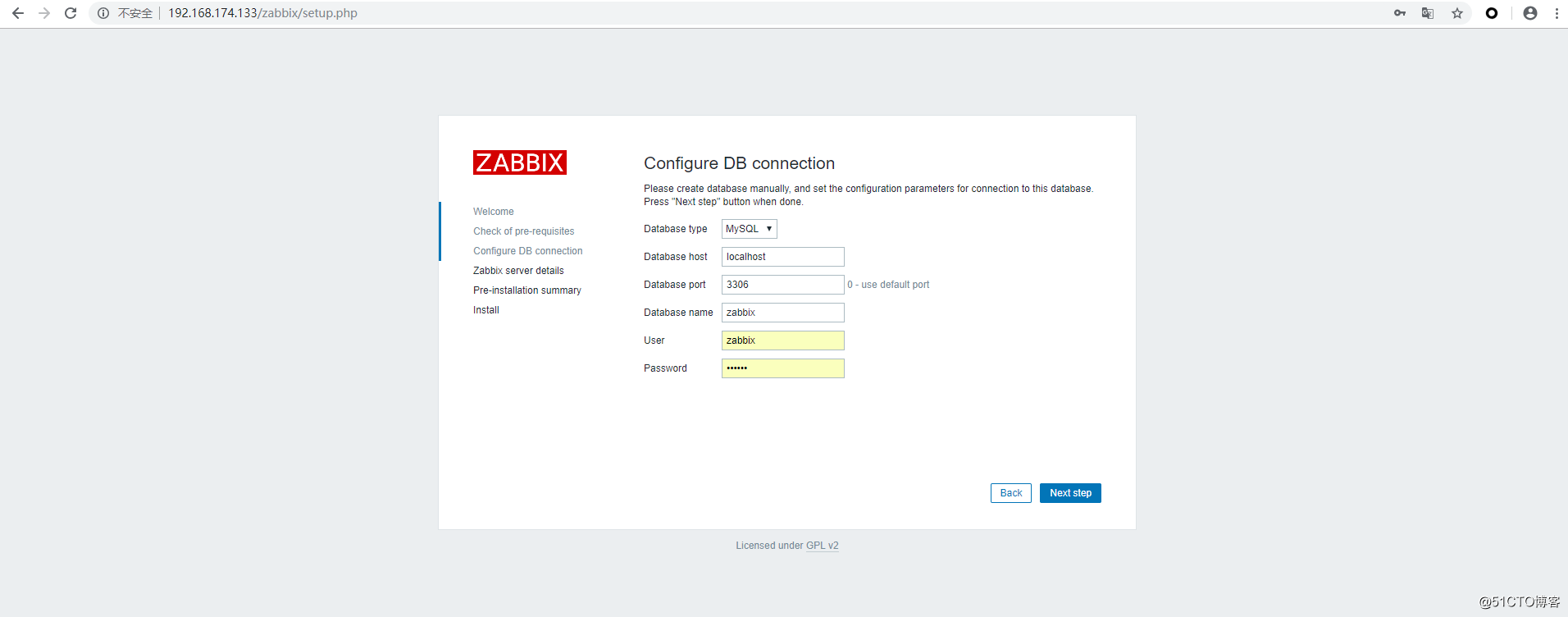Select Configure DB connection step
This screenshot has height=617, width=1568.
pos(528,251)
